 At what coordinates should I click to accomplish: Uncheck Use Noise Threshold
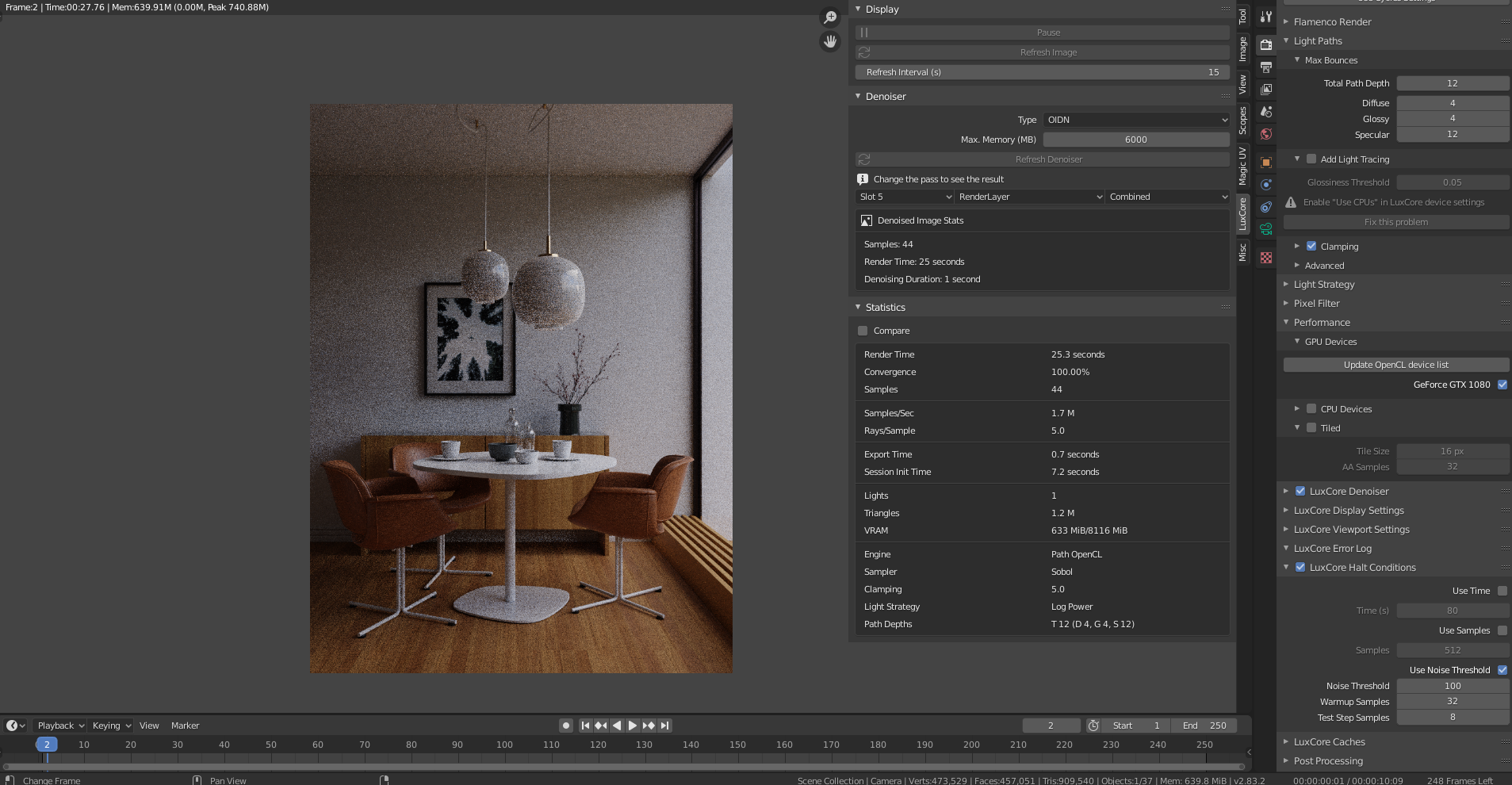(1502, 670)
